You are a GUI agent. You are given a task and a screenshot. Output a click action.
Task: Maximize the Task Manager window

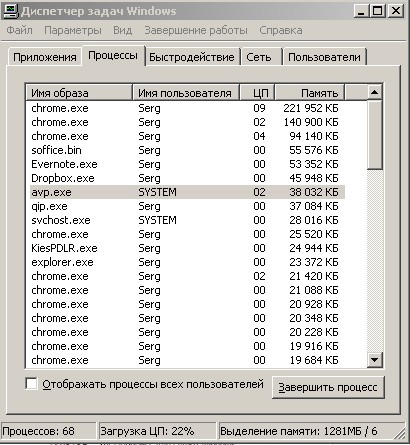[377, 11]
